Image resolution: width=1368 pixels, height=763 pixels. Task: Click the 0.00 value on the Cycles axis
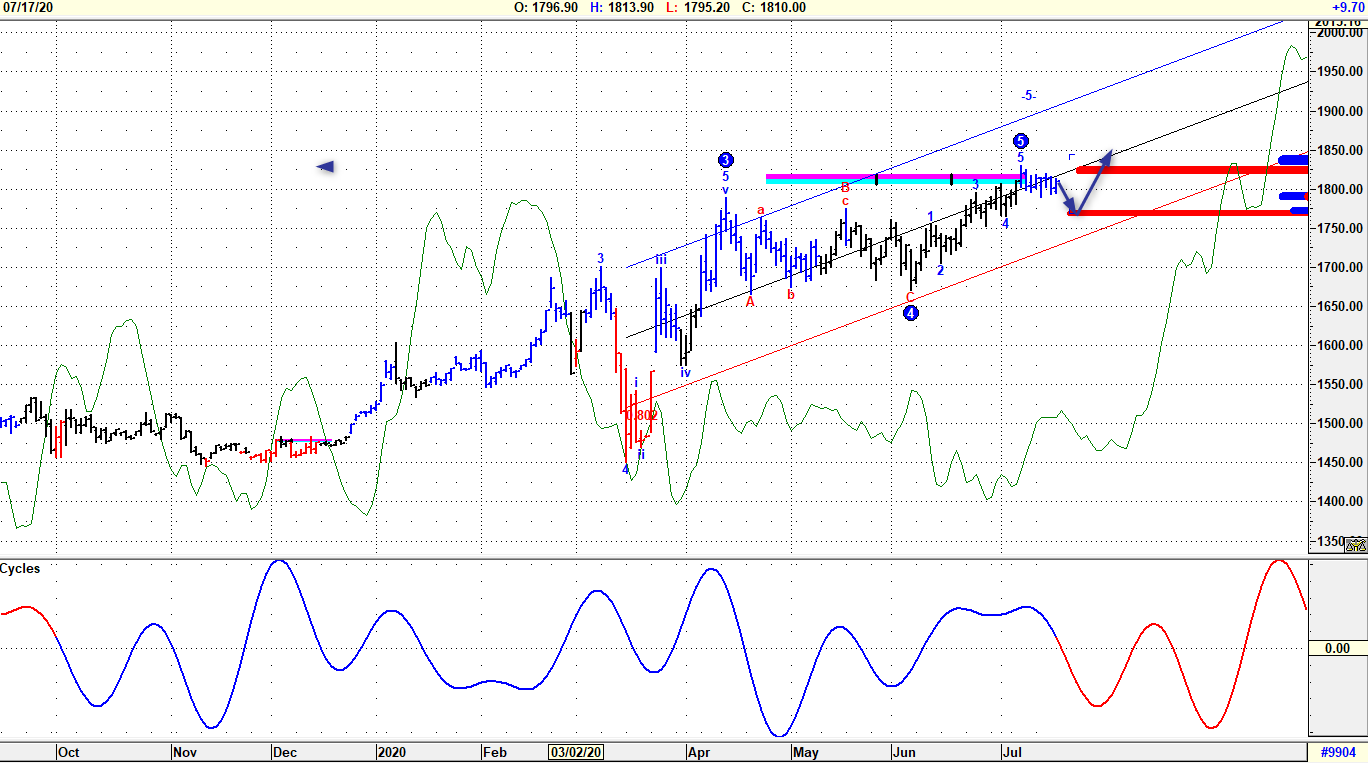[1337, 648]
